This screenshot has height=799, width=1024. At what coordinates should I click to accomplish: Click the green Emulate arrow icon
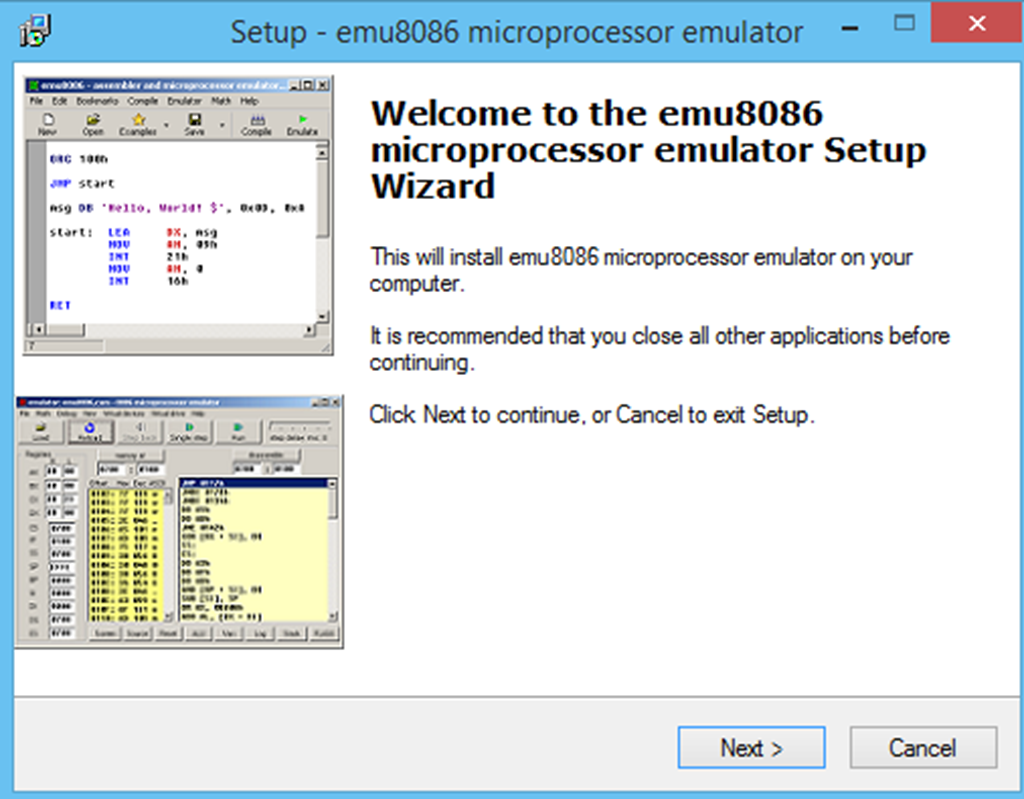(303, 118)
